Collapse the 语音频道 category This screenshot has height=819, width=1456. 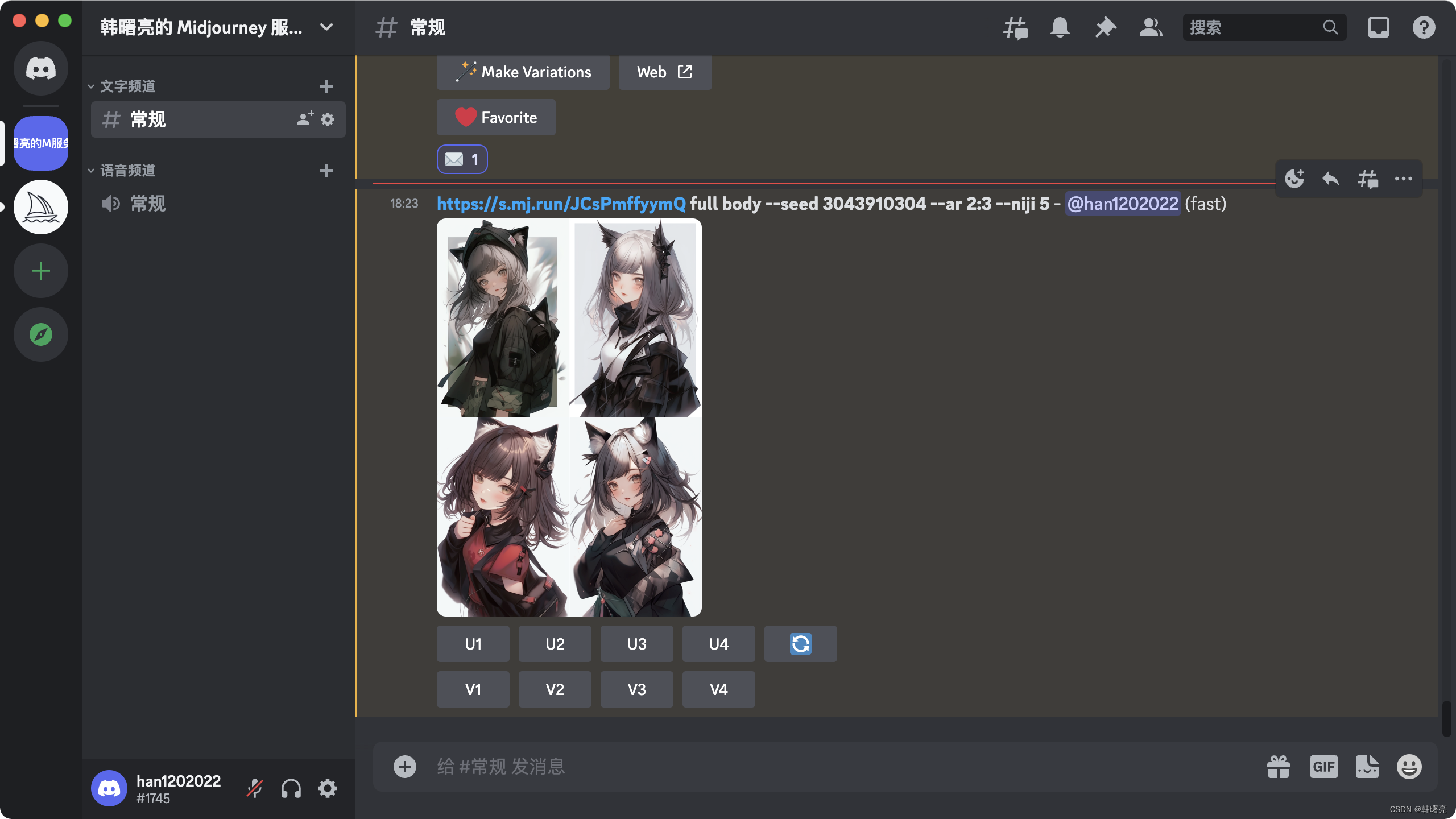tap(127, 171)
